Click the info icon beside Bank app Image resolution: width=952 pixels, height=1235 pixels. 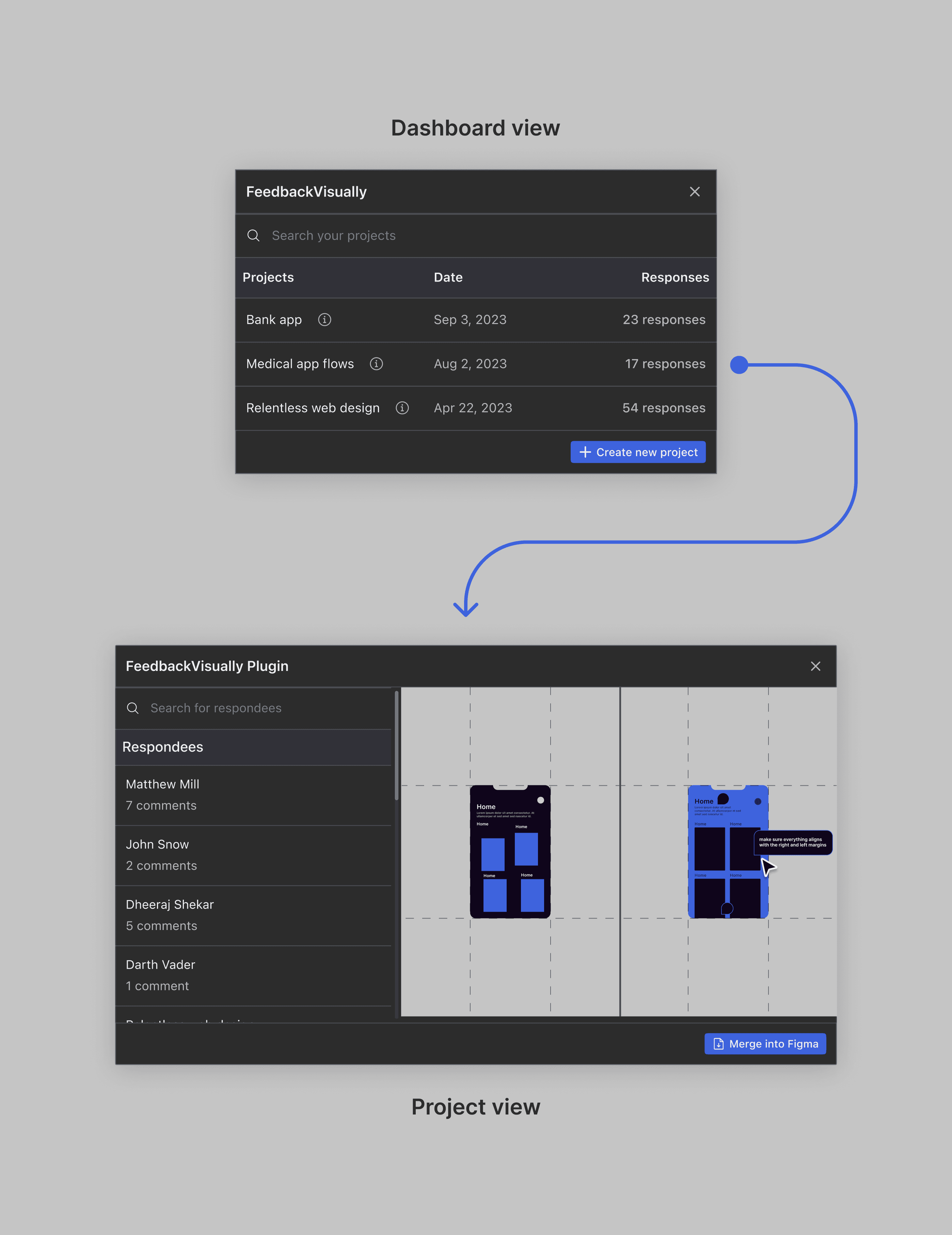click(x=325, y=320)
